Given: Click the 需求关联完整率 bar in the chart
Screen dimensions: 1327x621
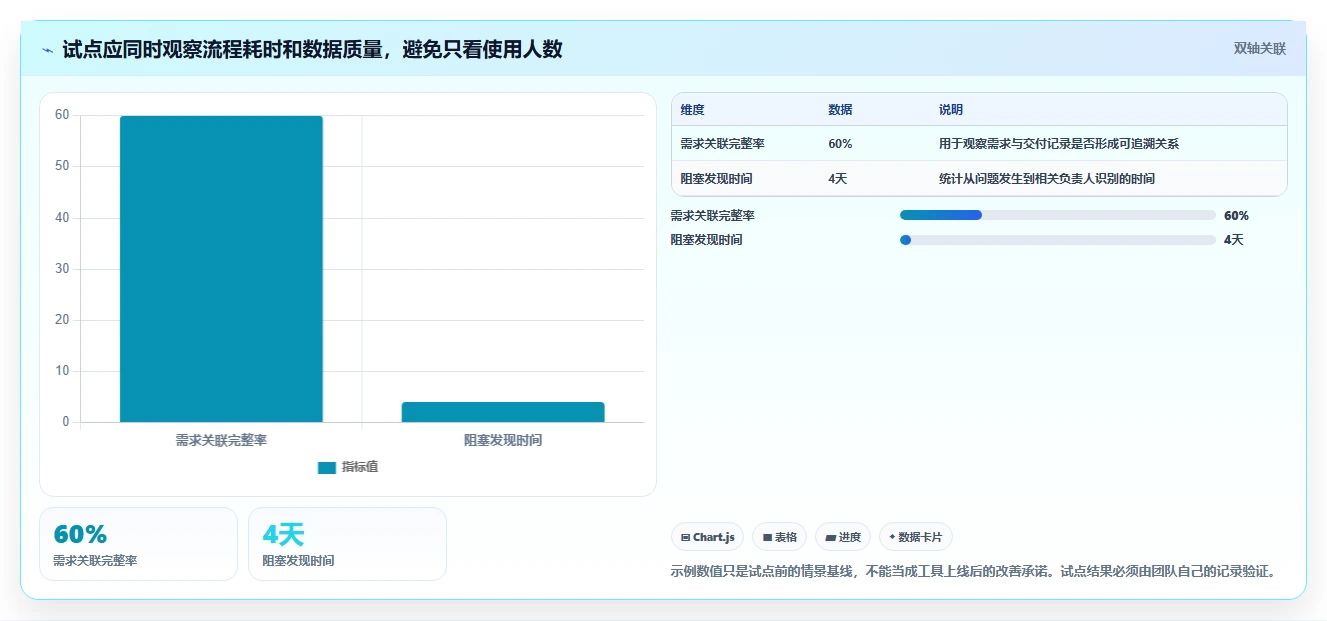Looking at the screenshot, I should (221, 269).
